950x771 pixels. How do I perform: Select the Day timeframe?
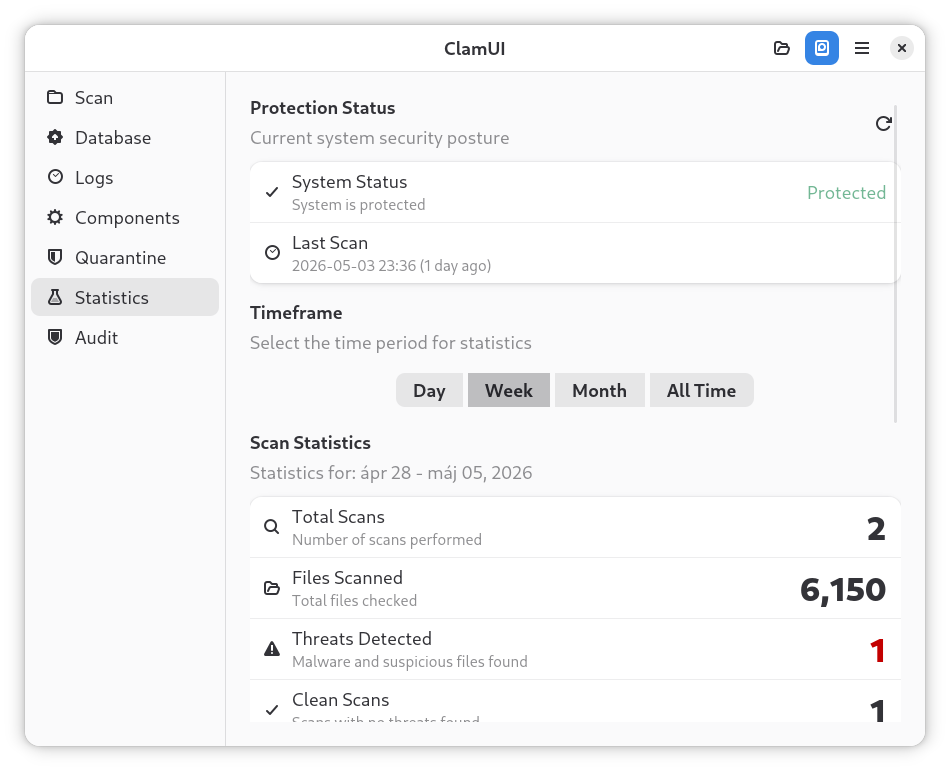429,390
